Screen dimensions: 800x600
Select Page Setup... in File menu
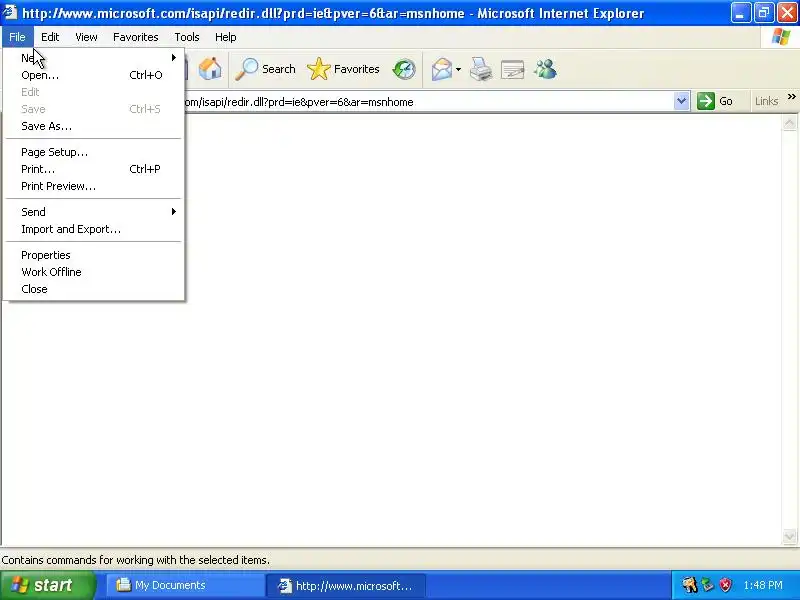94,152
